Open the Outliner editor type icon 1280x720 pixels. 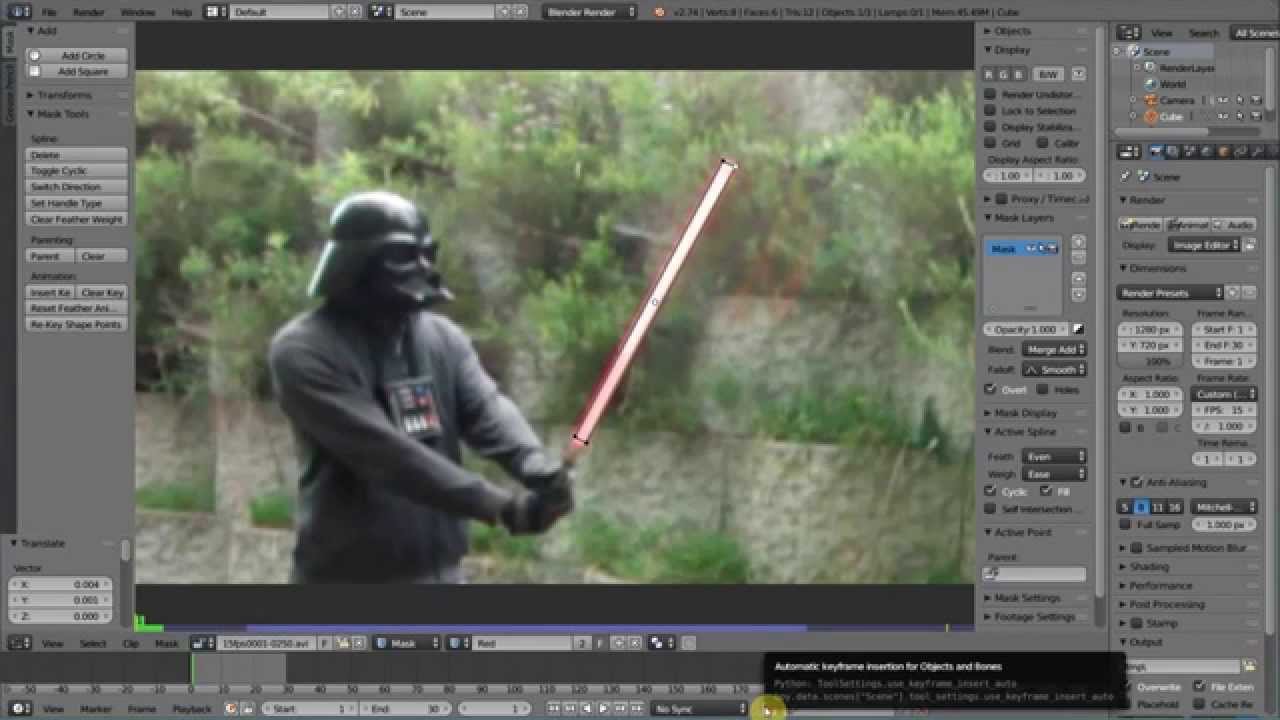1127,33
